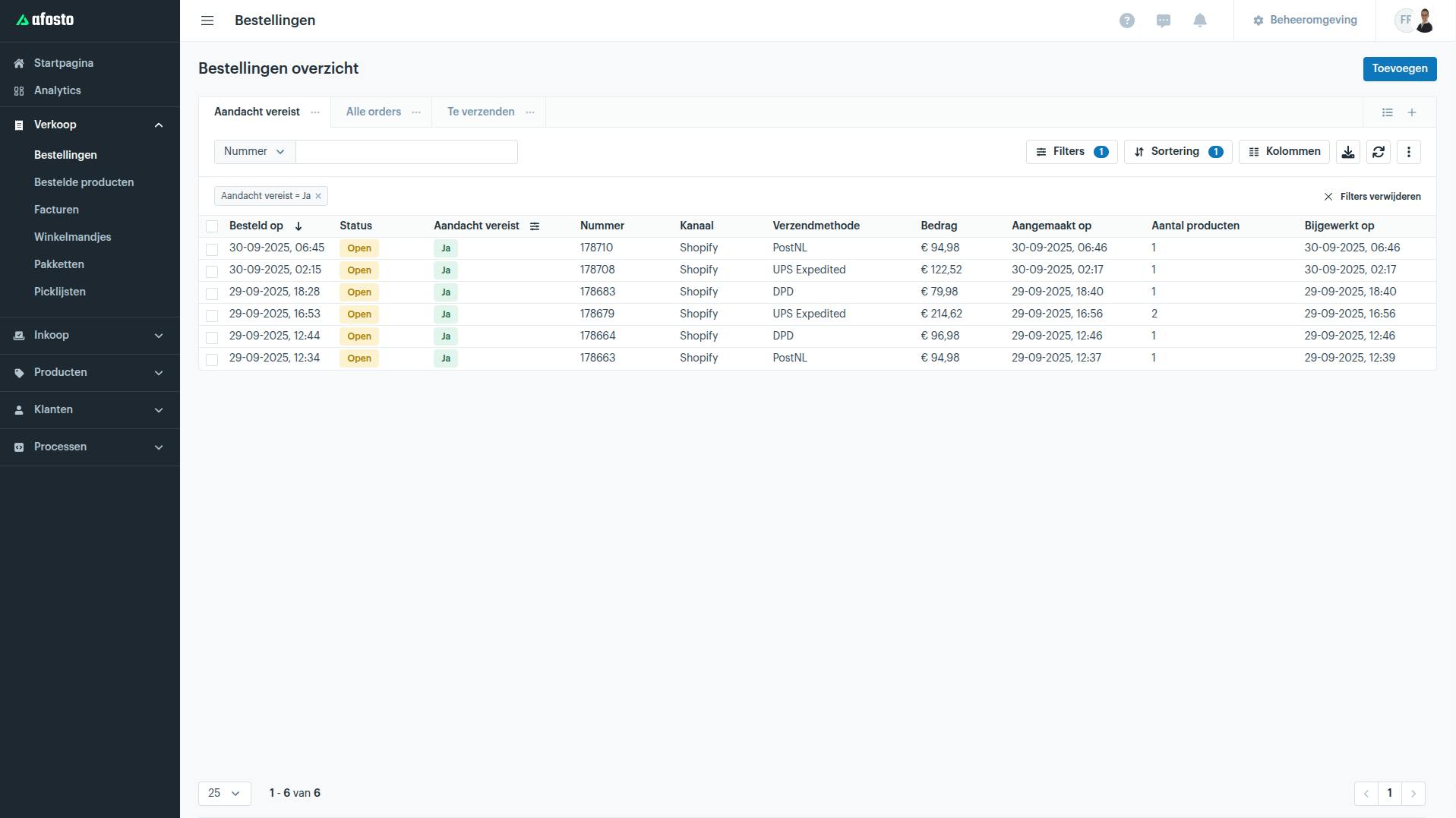Open the notifications bell

1200,21
